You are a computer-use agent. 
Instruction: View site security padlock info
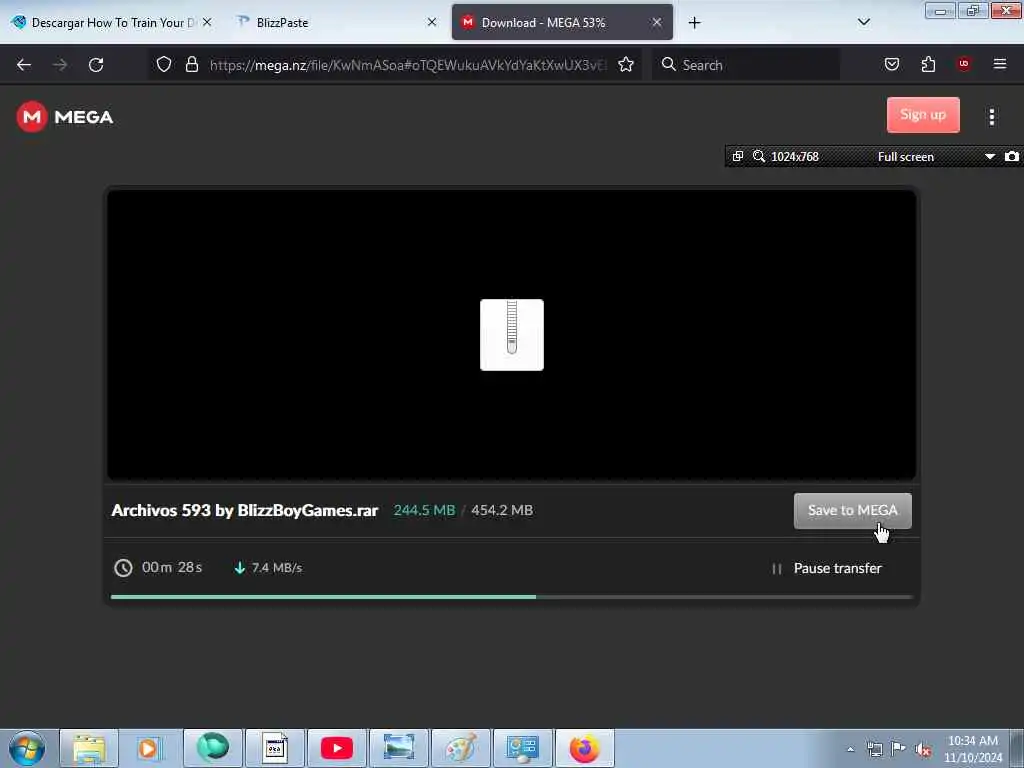point(191,64)
